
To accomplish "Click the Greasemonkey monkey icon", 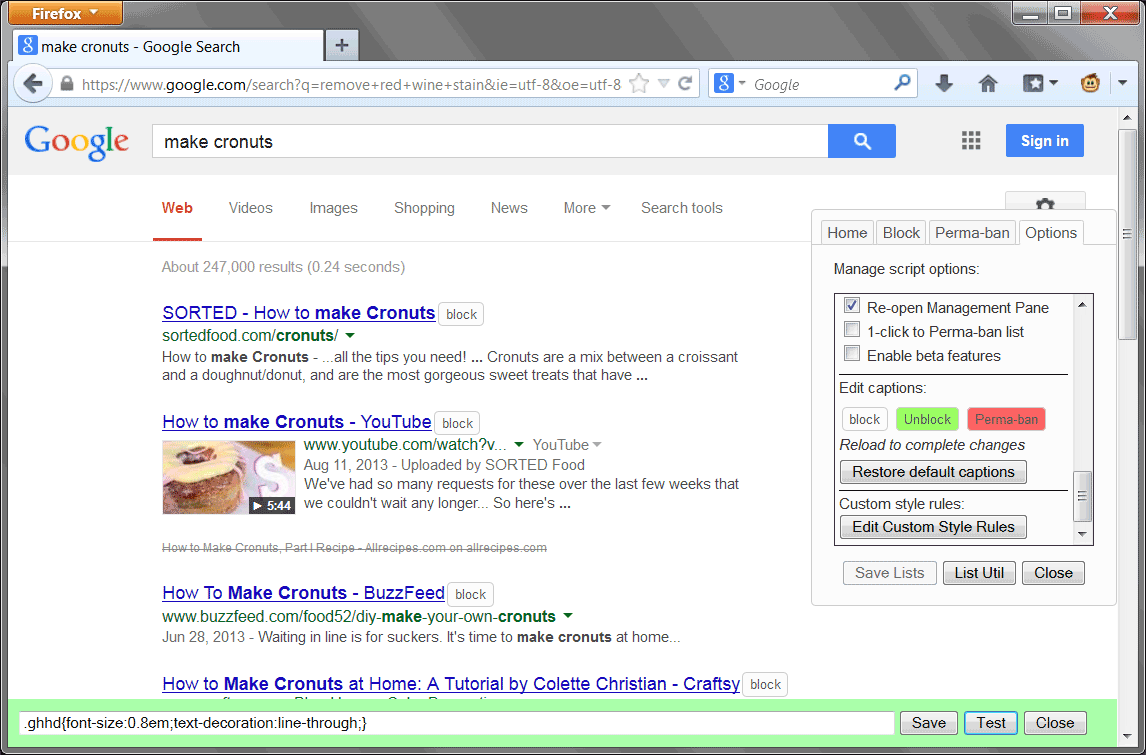I will coord(1090,83).
